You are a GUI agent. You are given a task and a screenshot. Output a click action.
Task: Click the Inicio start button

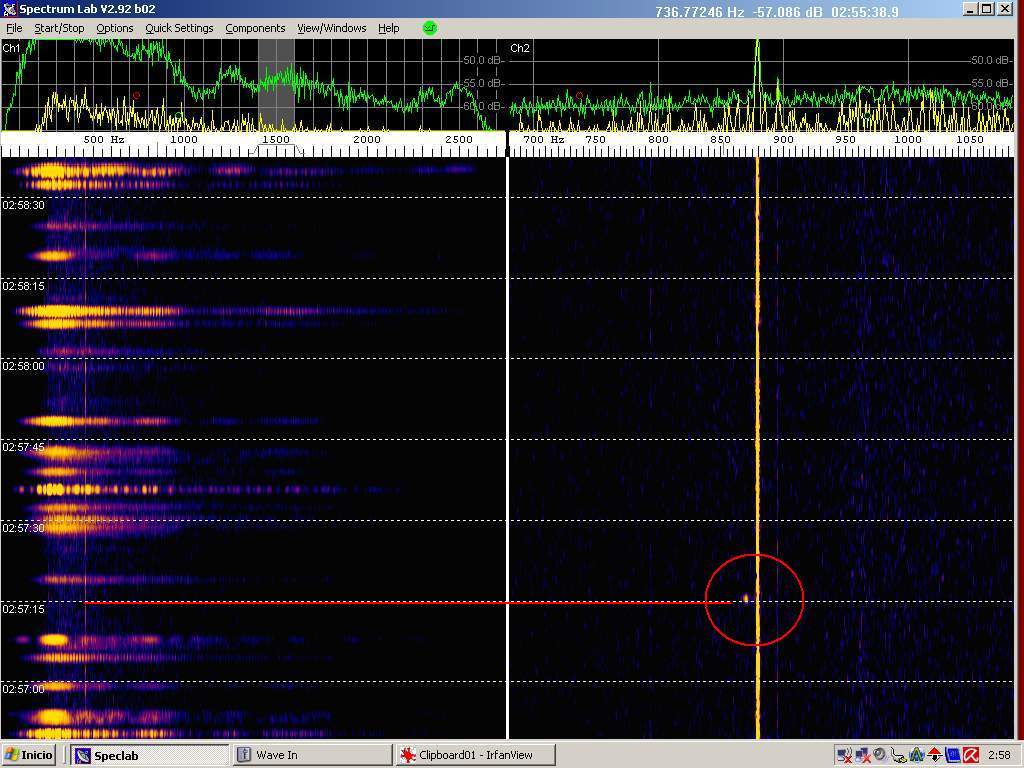pyautogui.click(x=30, y=755)
